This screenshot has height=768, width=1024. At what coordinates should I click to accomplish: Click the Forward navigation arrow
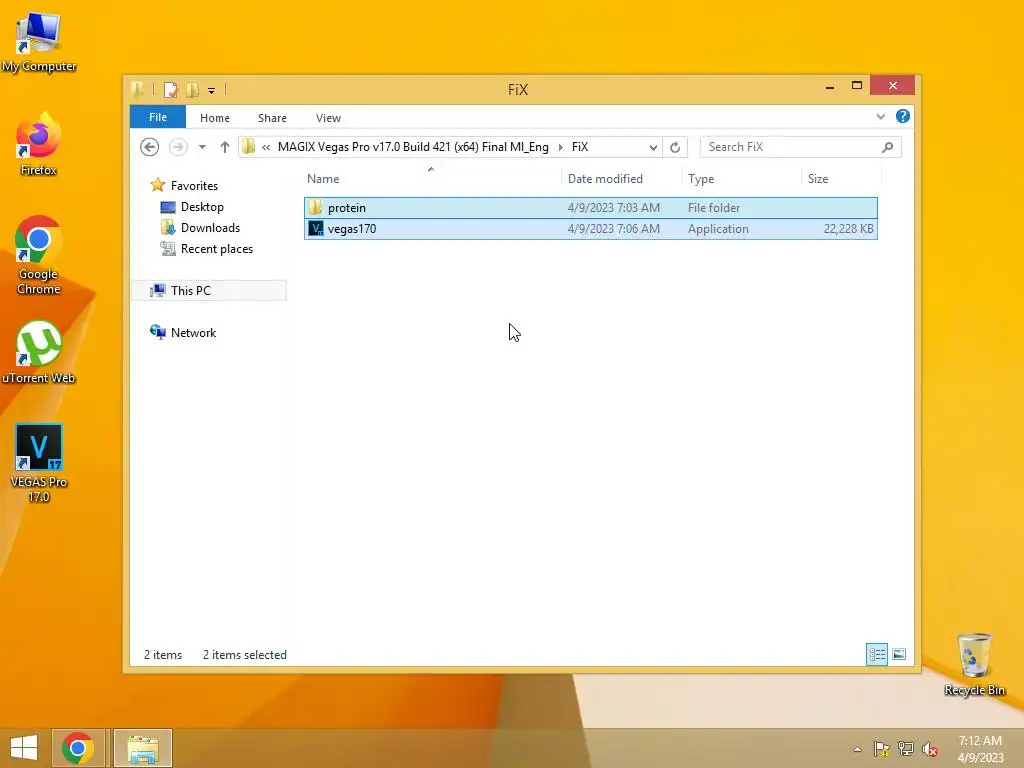tap(178, 147)
